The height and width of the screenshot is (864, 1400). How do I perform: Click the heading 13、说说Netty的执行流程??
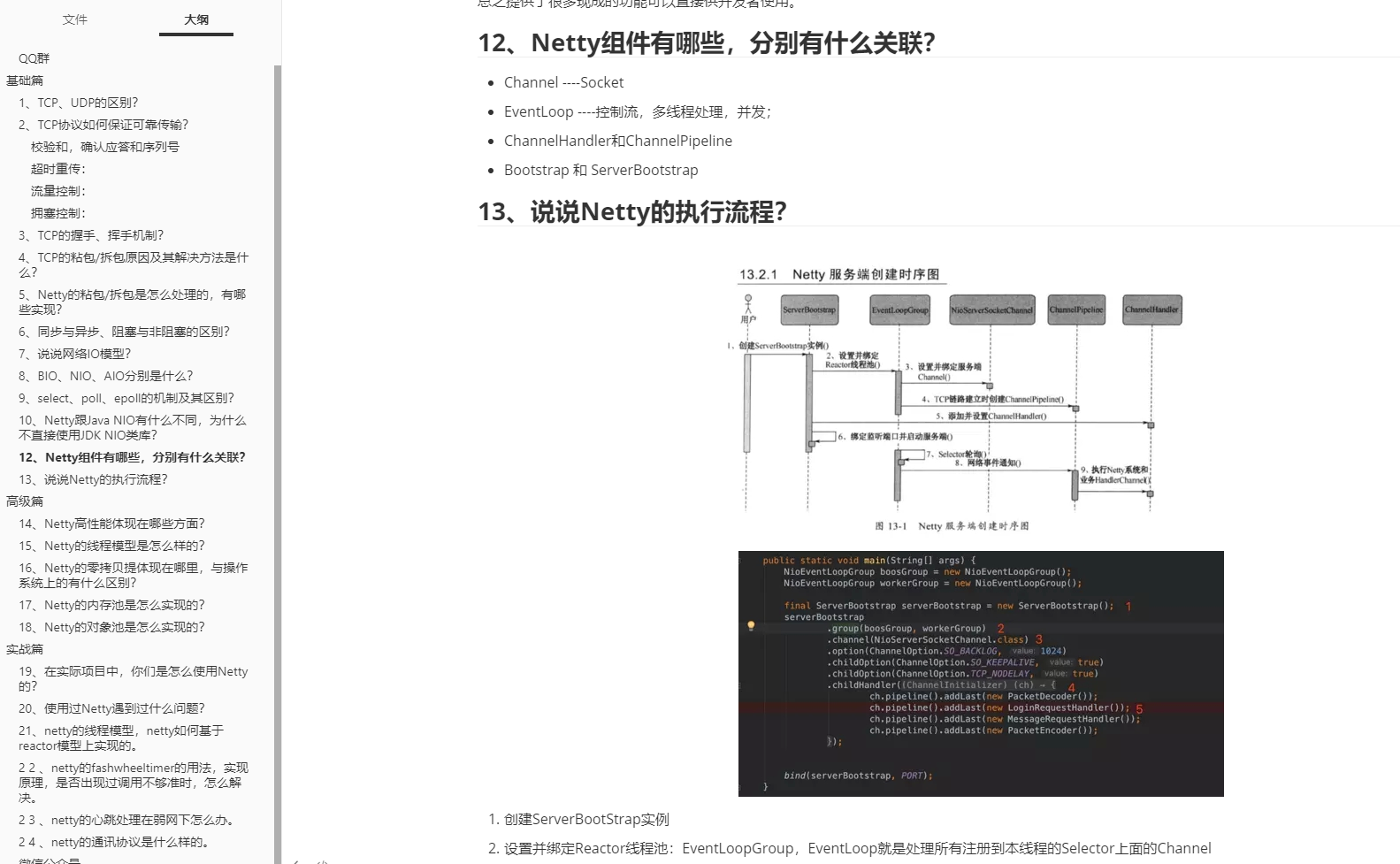(x=632, y=211)
